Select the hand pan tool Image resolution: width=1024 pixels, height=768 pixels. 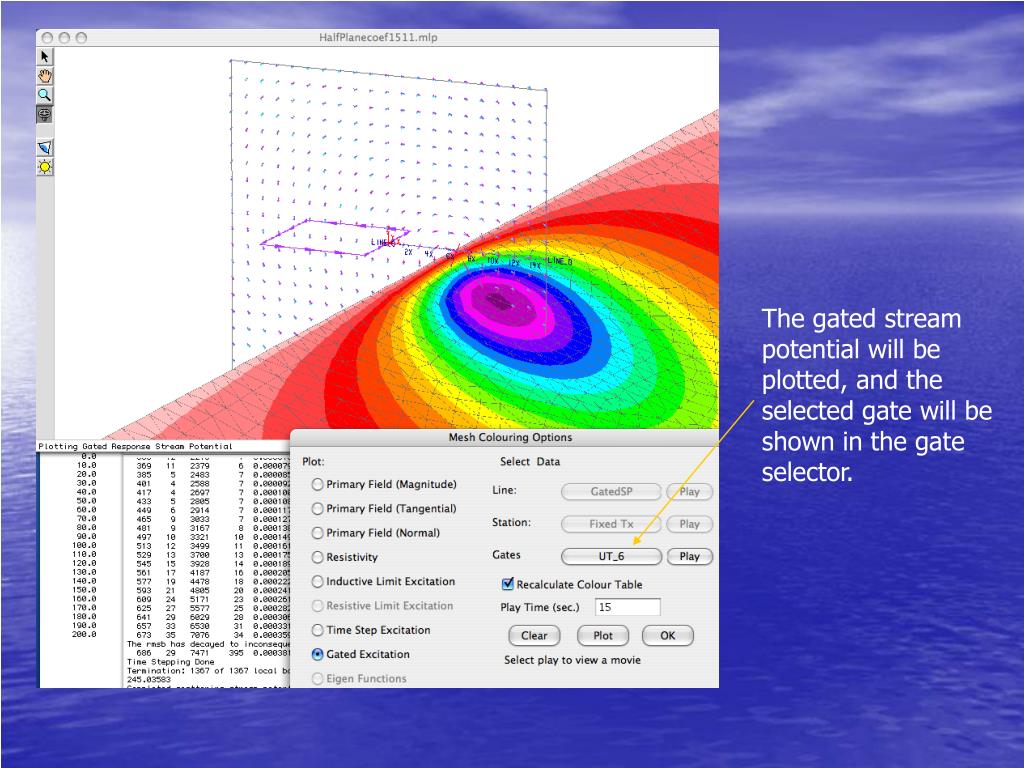(x=44, y=76)
